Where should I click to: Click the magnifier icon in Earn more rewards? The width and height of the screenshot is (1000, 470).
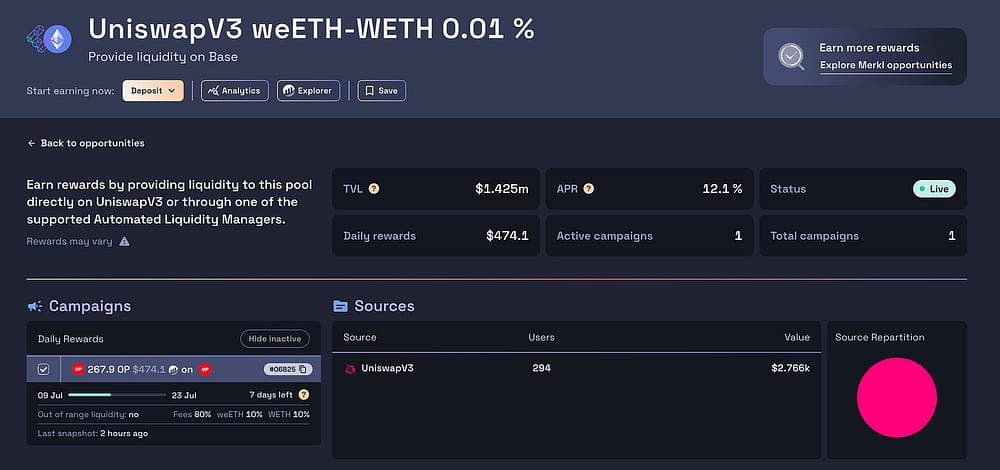pyautogui.click(x=791, y=56)
